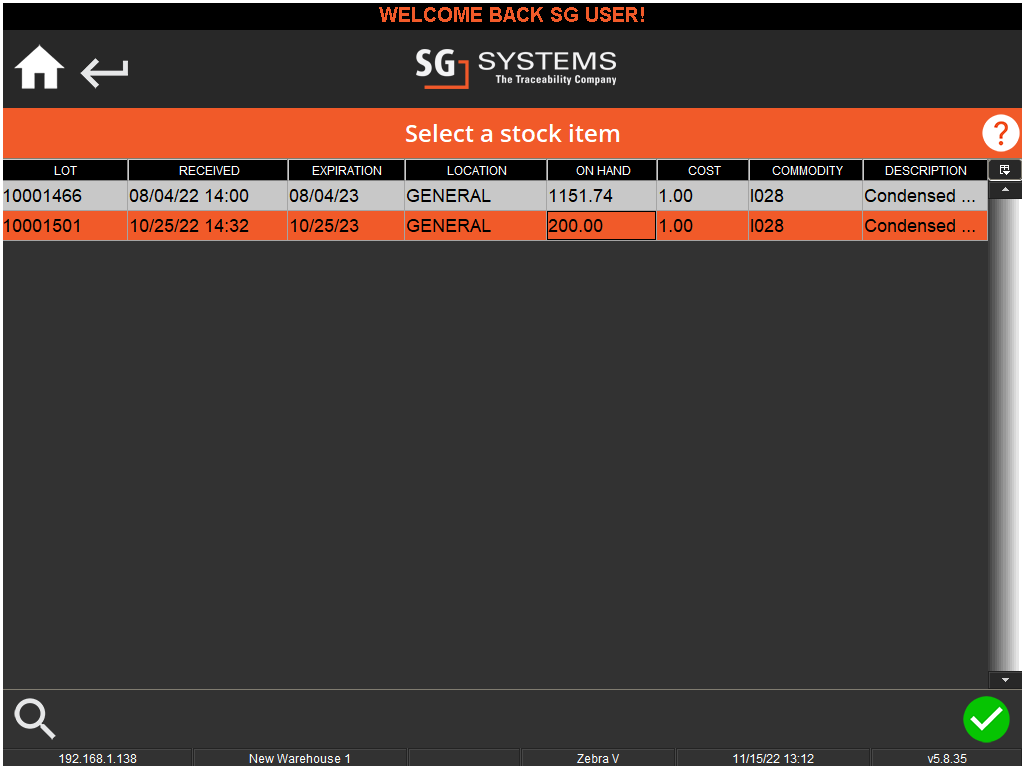Expand the column options dropdown in table header
Viewport: 1025px width, 769px height.
click(x=1005, y=169)
